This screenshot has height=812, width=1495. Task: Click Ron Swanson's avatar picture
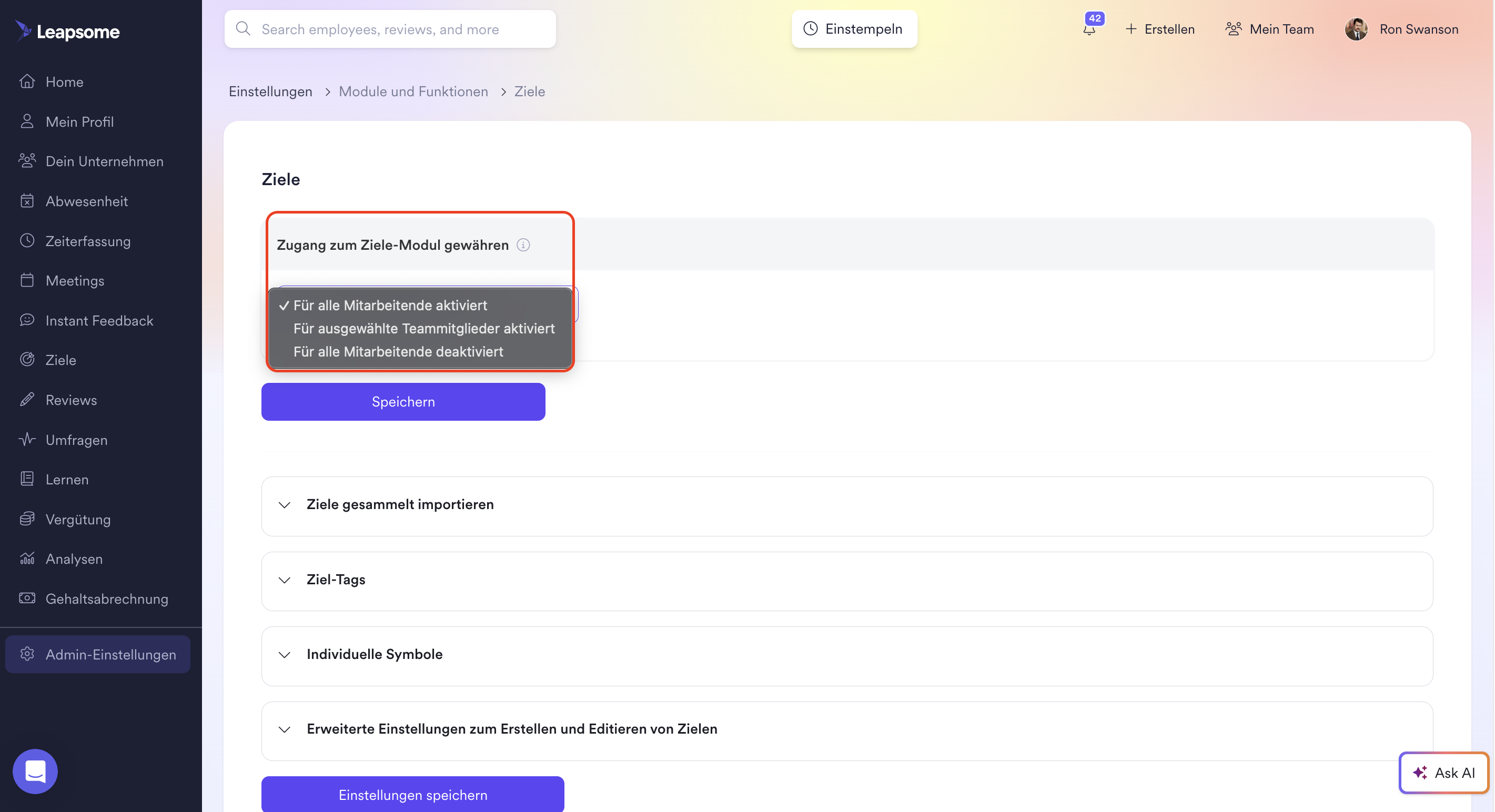tap(1356, 29)
